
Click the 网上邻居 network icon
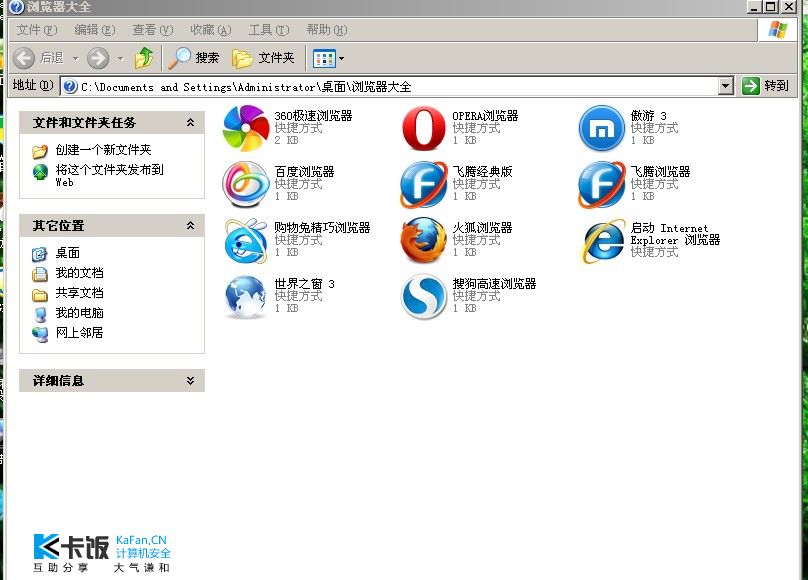coord(40,334)
